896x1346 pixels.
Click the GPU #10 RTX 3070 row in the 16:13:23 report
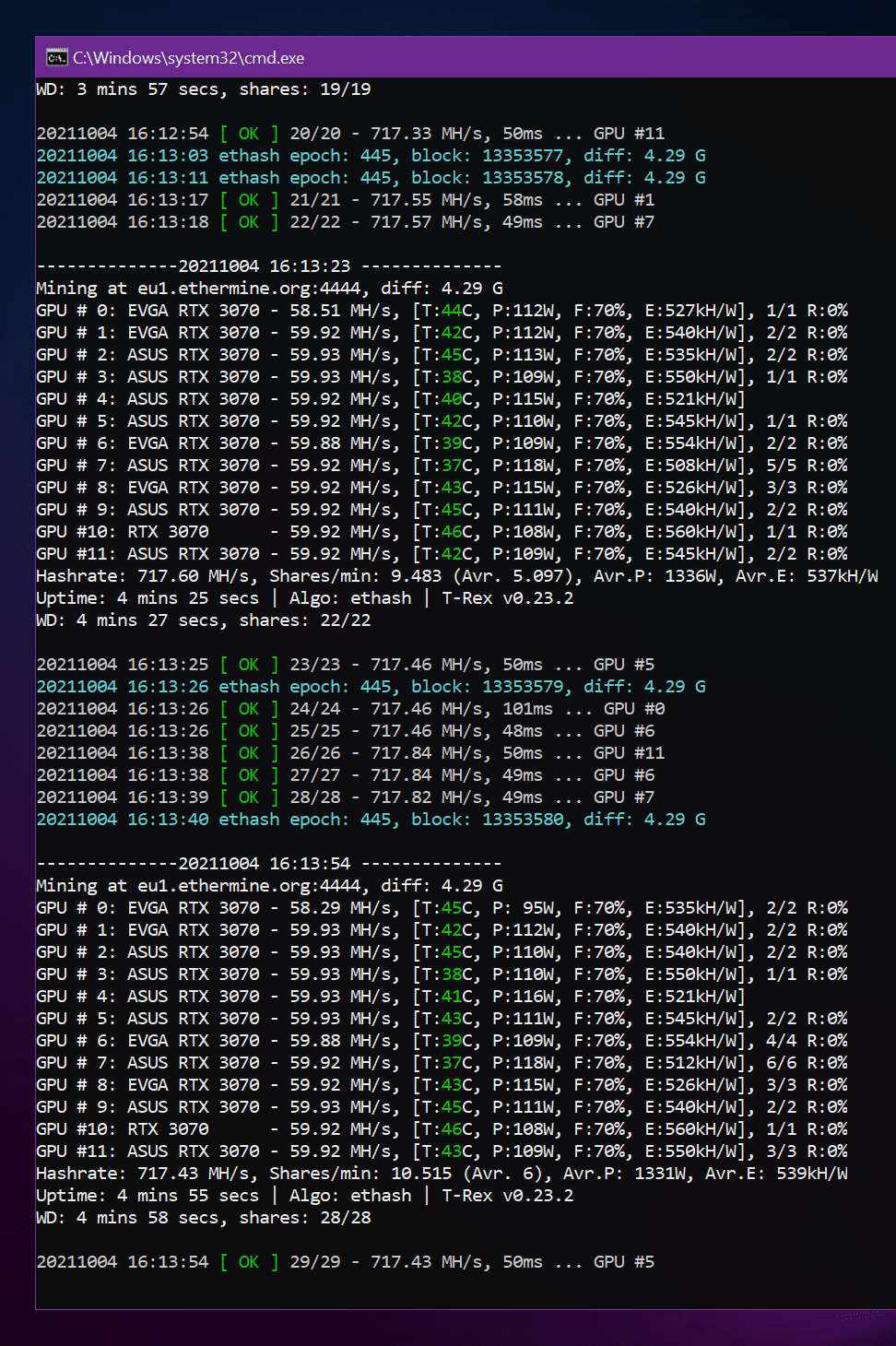click(x=442, y=532)
